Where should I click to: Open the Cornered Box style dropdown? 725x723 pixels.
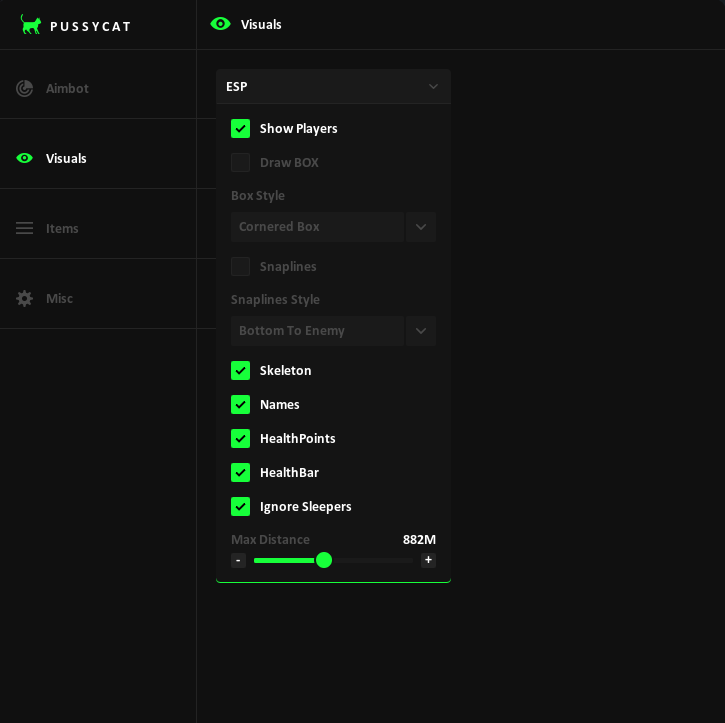click(x=421, y=227)
